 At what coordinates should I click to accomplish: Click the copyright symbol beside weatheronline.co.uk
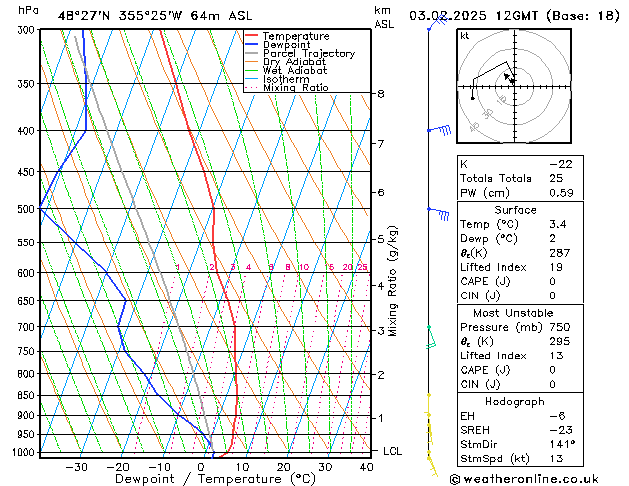coord(458,478)
